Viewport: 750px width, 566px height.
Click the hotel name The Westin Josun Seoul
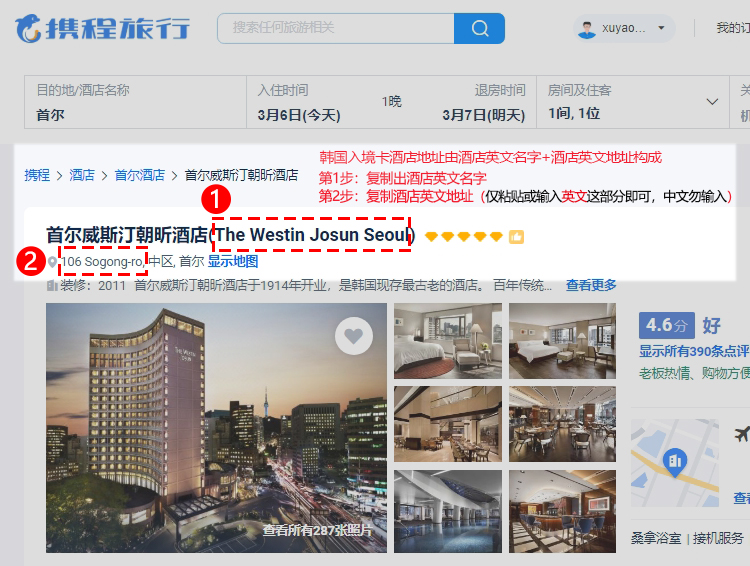[312, 234]
